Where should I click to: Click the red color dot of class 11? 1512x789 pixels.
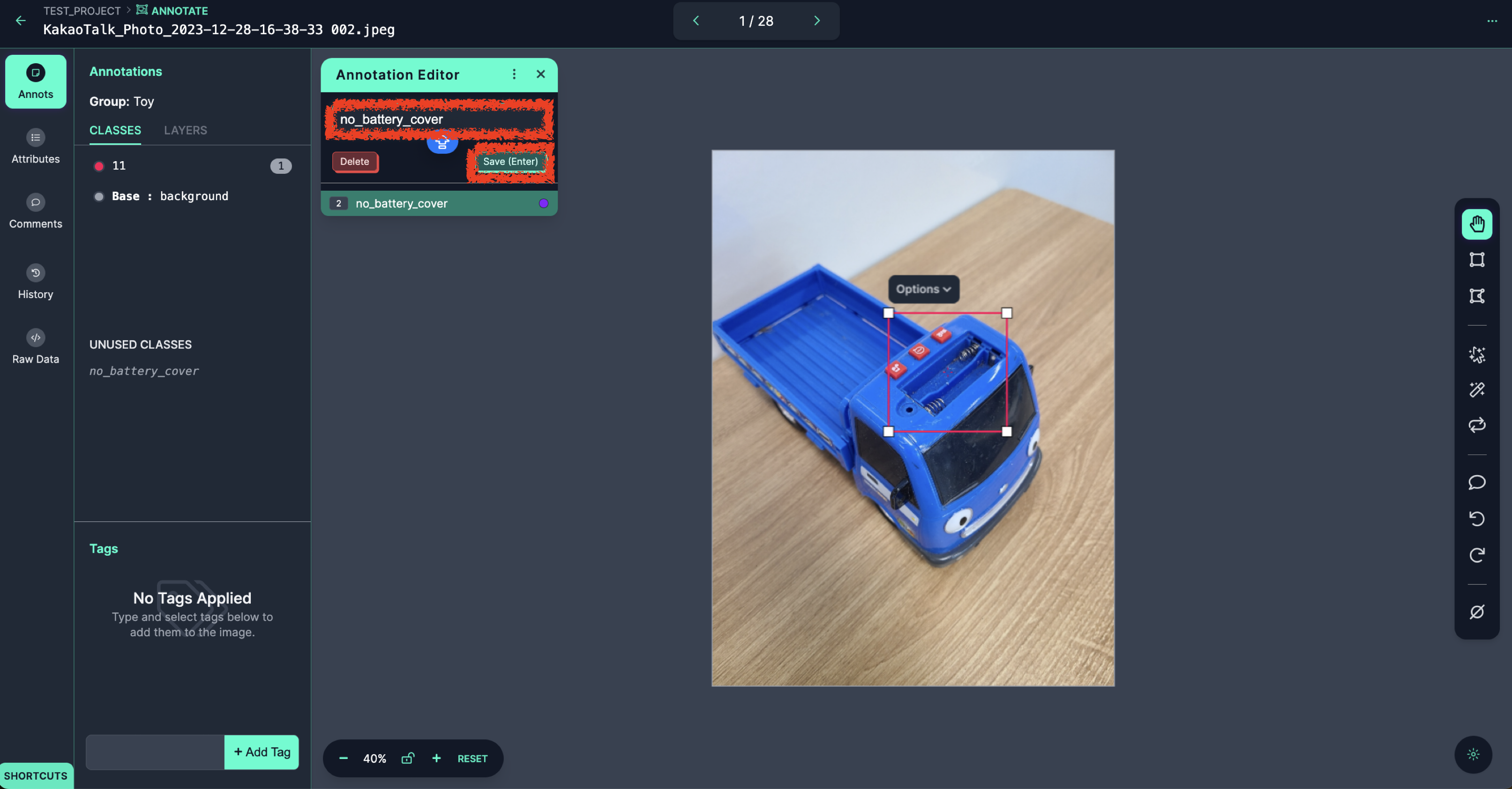click(99, 166)
